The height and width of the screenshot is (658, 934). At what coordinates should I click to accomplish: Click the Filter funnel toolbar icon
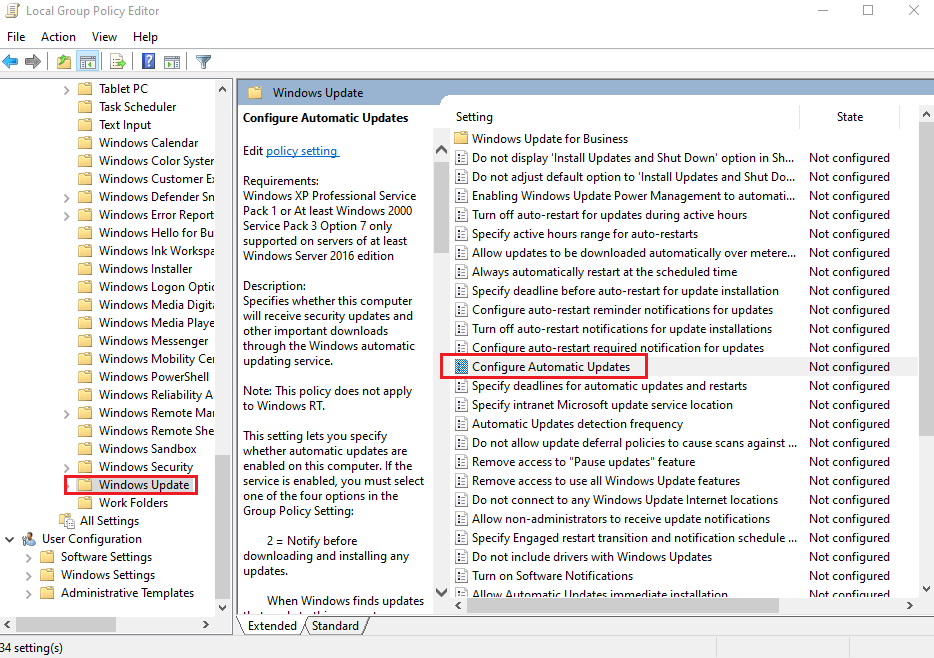tap(204, 62)
